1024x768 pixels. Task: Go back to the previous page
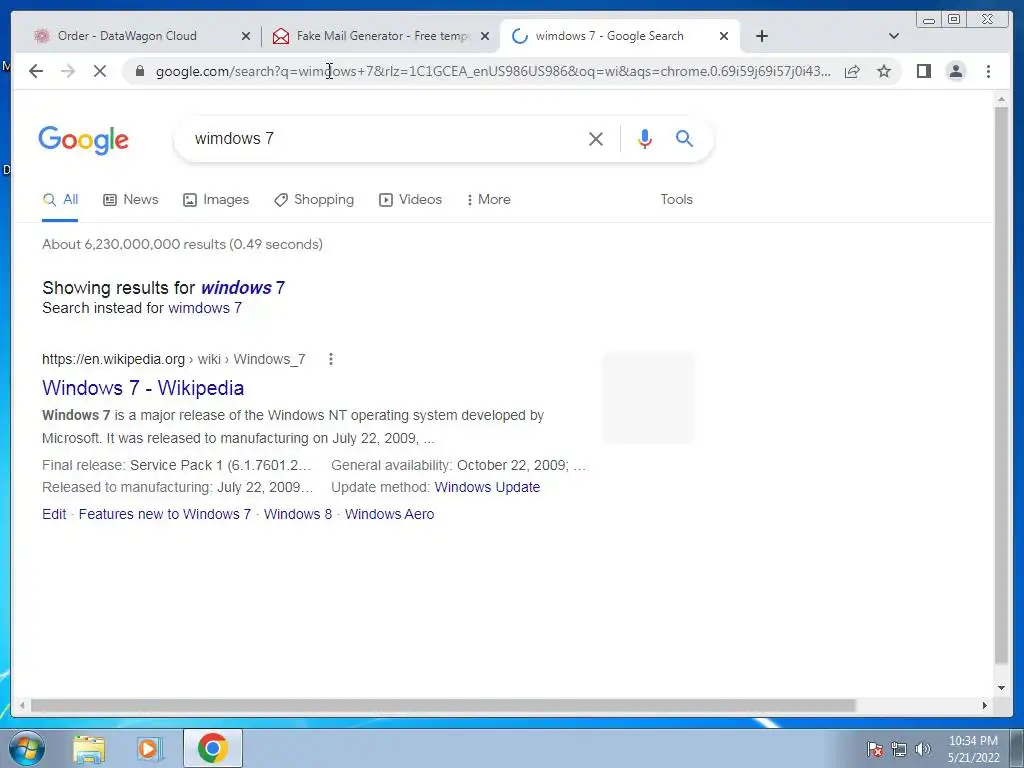[x=36, y=71]
